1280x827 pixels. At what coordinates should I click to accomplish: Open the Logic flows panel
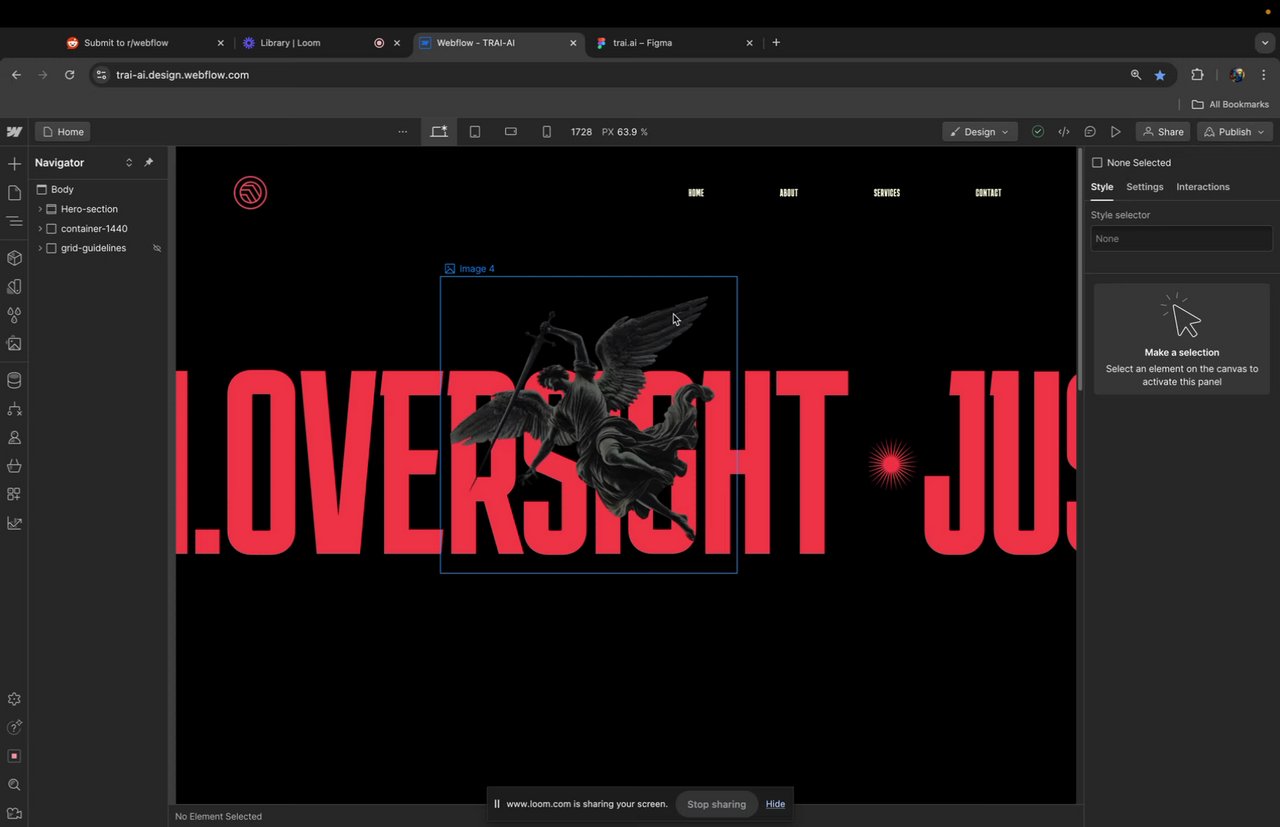coord(14,409)
